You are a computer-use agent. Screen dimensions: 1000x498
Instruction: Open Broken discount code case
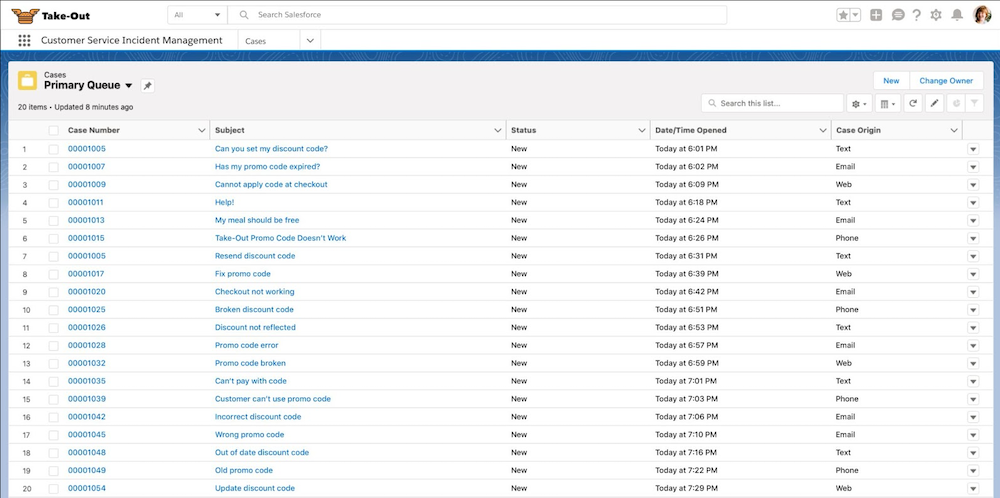(254, 309)
